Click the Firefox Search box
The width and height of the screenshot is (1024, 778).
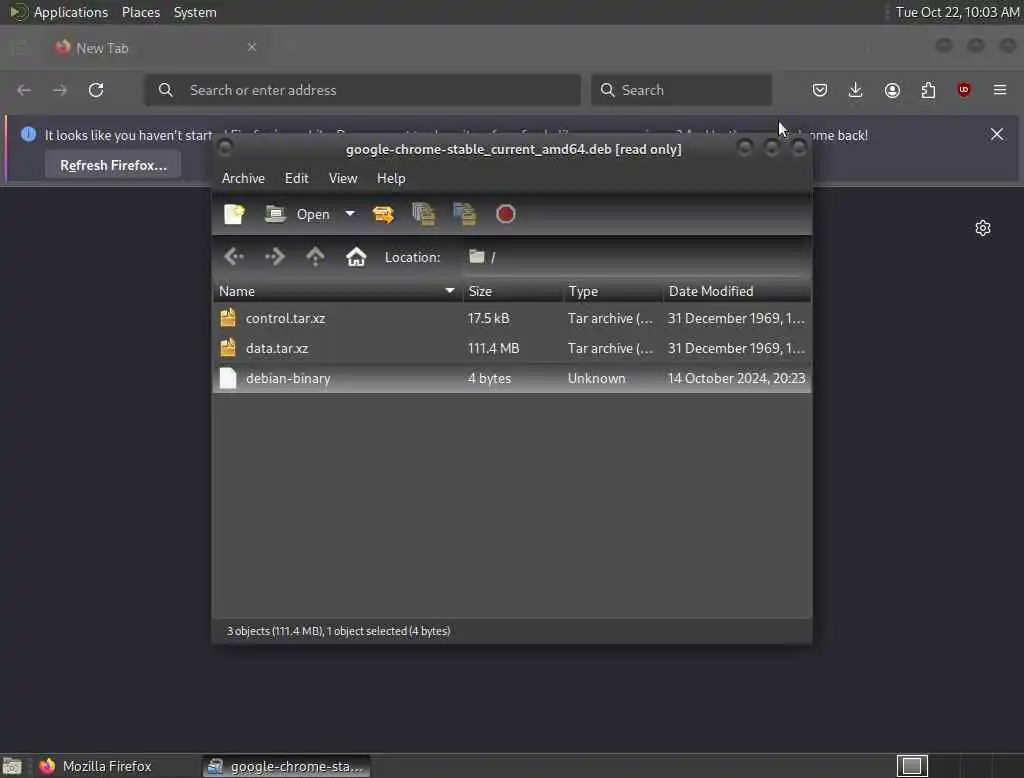[681, 90]
